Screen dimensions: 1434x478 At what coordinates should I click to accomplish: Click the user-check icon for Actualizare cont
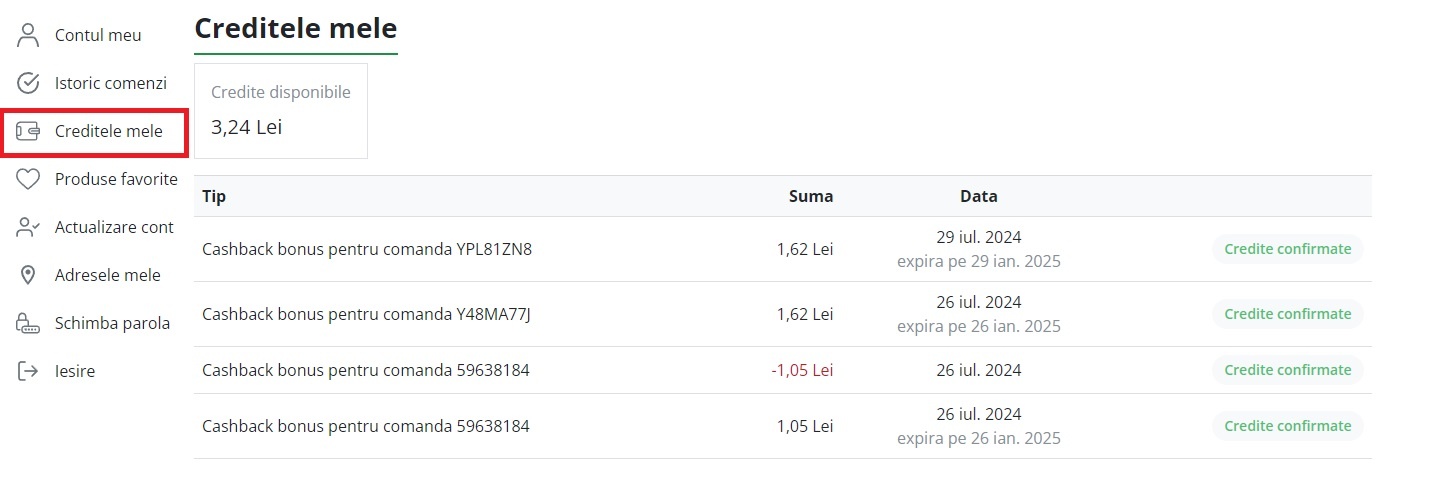(x=28, y=227)
